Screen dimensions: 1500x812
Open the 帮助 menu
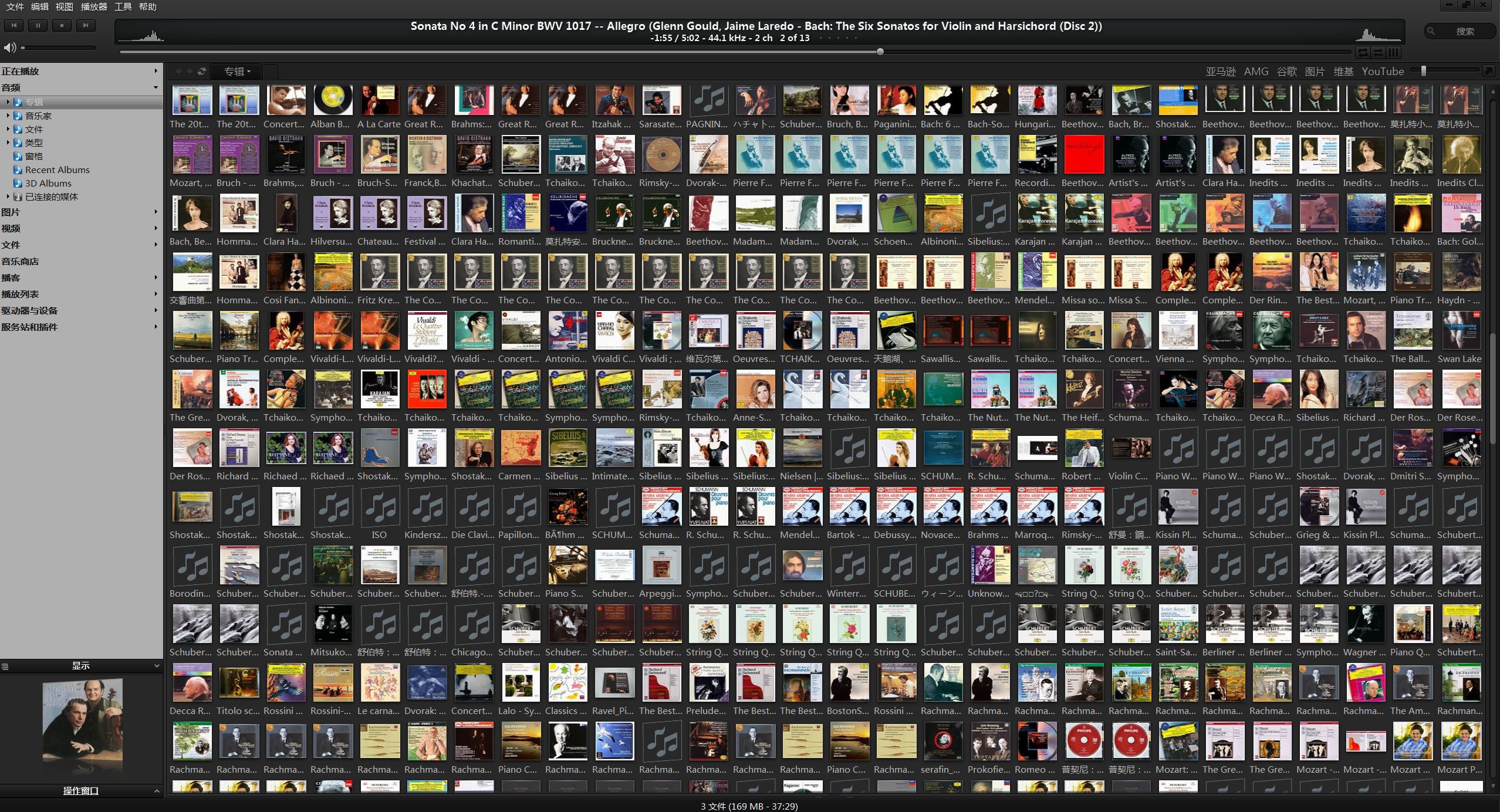[x=148, y=6]
